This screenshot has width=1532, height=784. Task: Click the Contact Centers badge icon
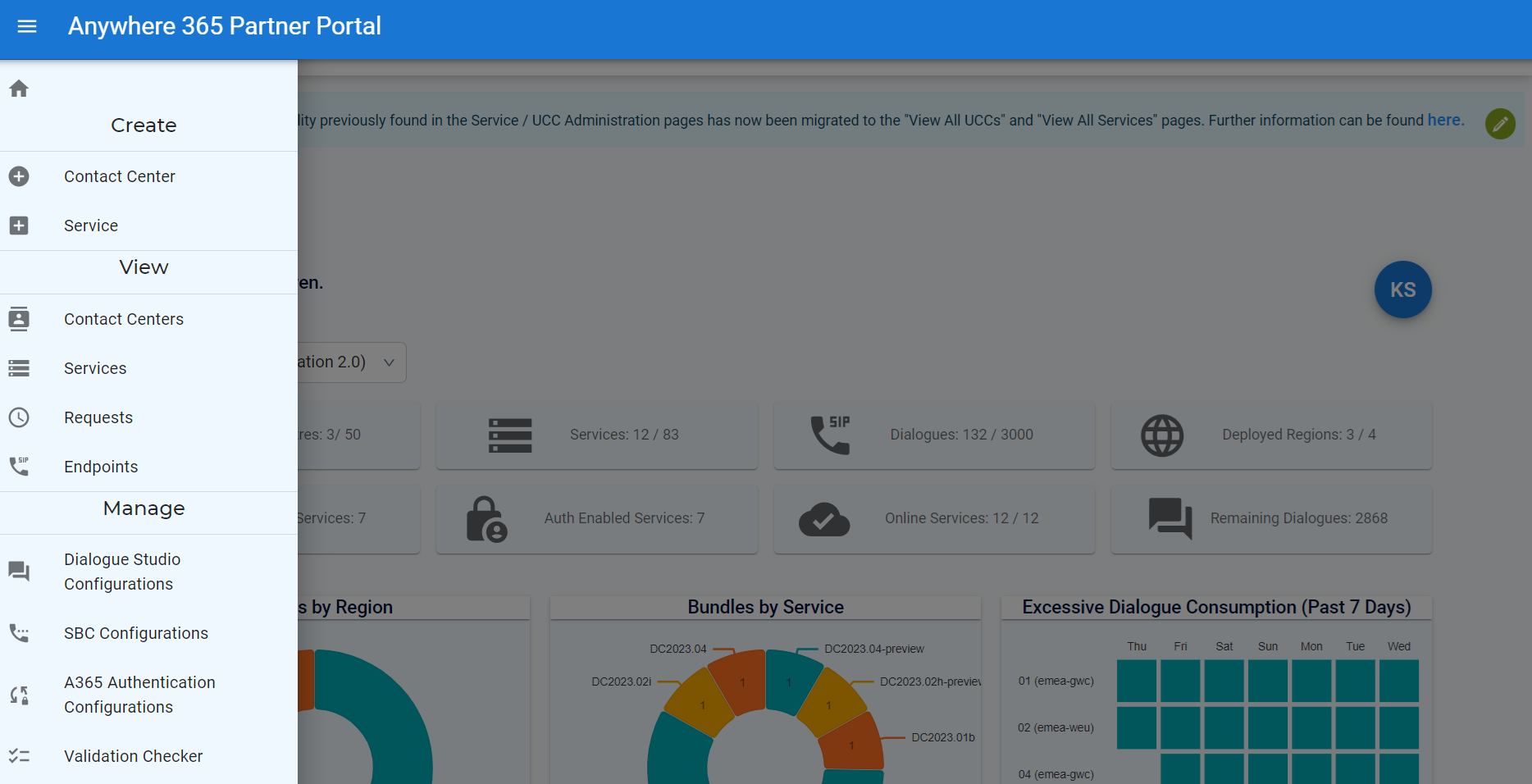point(19,319)
